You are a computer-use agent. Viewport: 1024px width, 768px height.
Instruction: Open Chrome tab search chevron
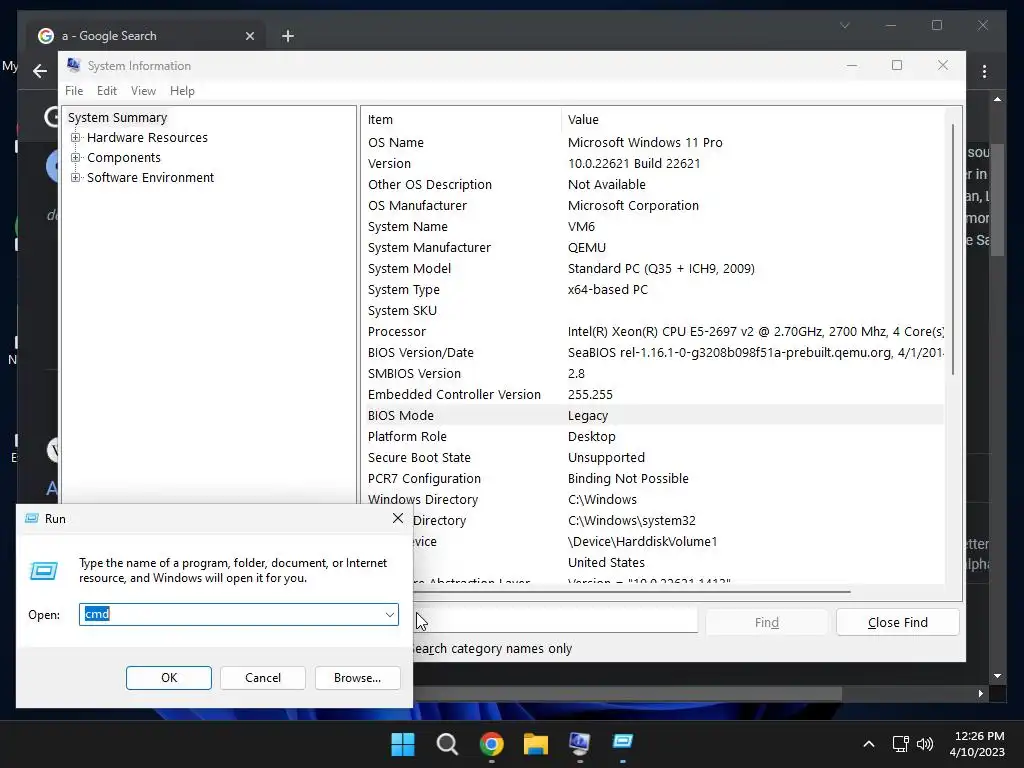click(x=844, y=25)
